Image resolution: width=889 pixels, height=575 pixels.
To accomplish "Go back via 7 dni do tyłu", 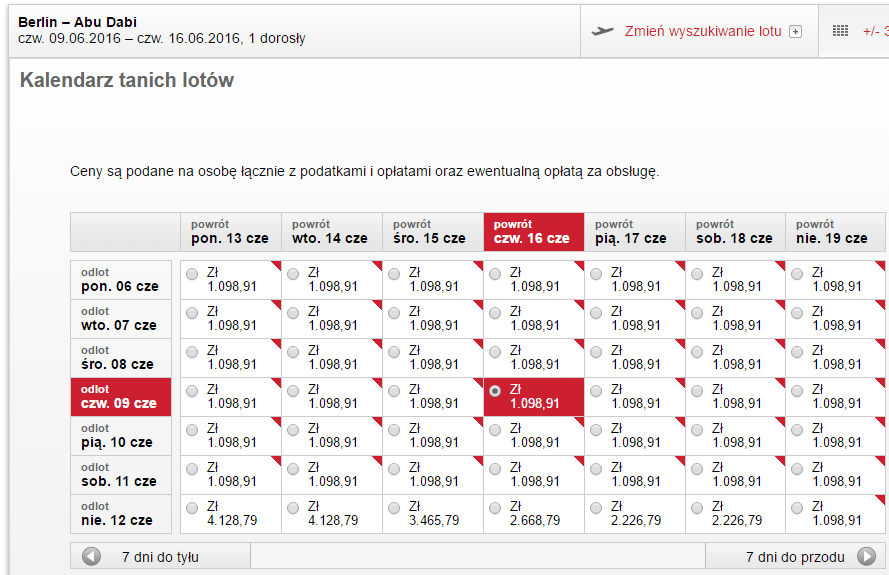I will click(160, 557).
